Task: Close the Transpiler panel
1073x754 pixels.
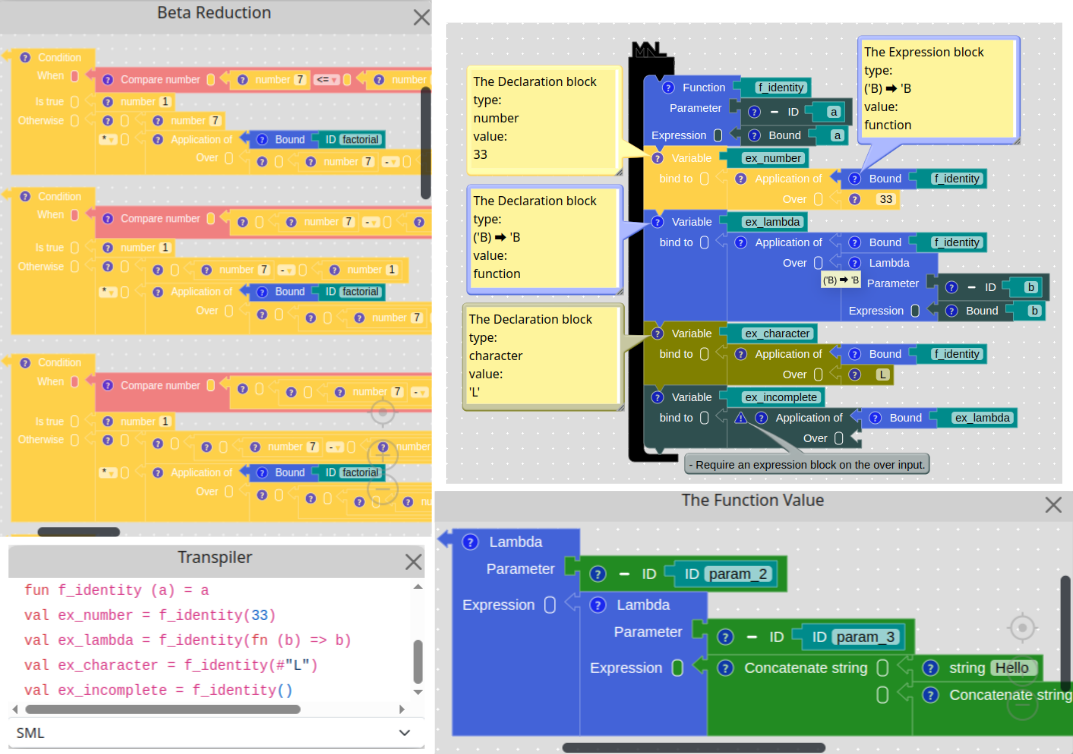Action: [413, 562]
